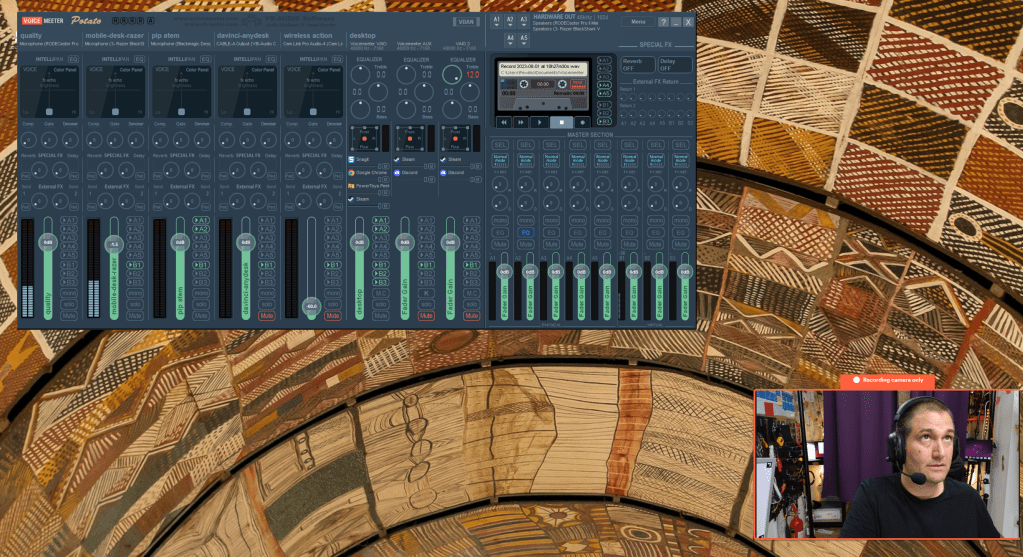Screen dimensions: 1023x557
Task: Open EQ on quality strip's IntelliPan
Action: (73, 59)
